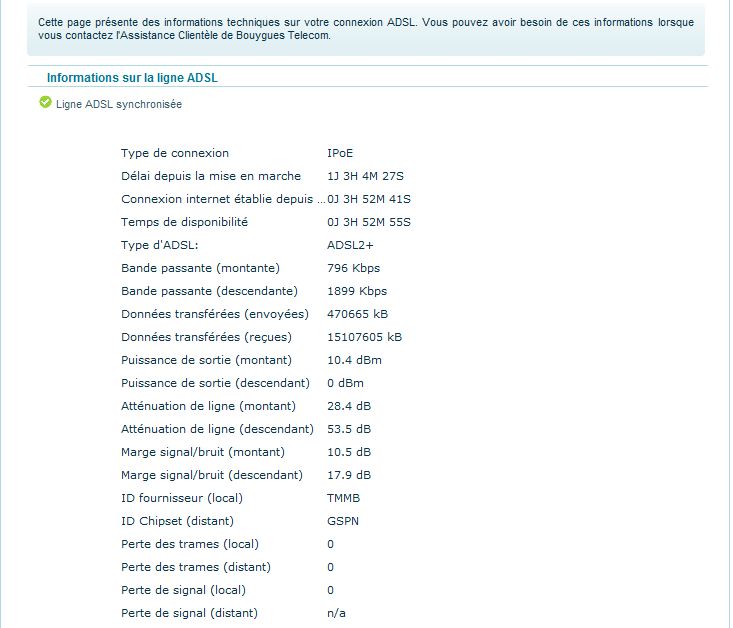Click 'Puissance de sortie (descendant)' label

[x=216, y=383]
